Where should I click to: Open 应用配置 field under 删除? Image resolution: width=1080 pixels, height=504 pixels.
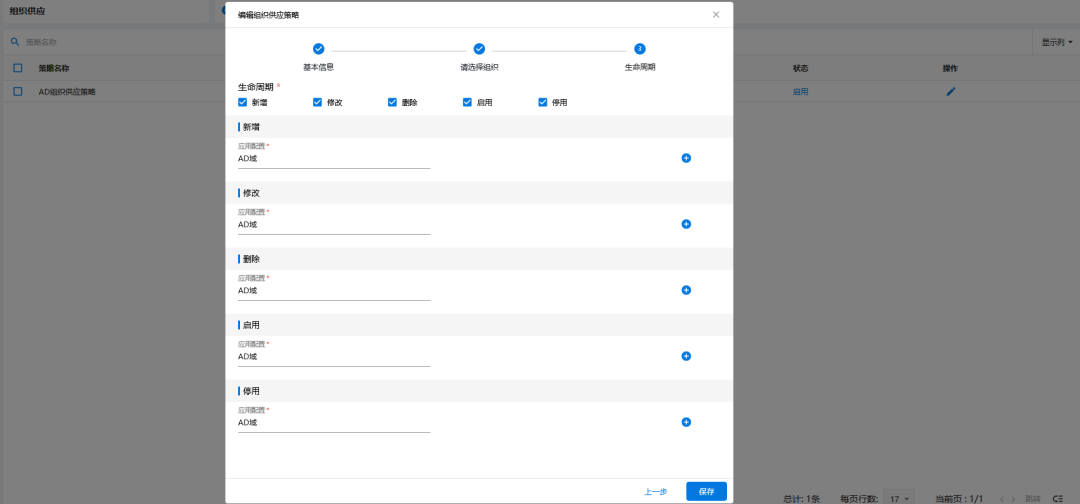click(x=334, y=291)
